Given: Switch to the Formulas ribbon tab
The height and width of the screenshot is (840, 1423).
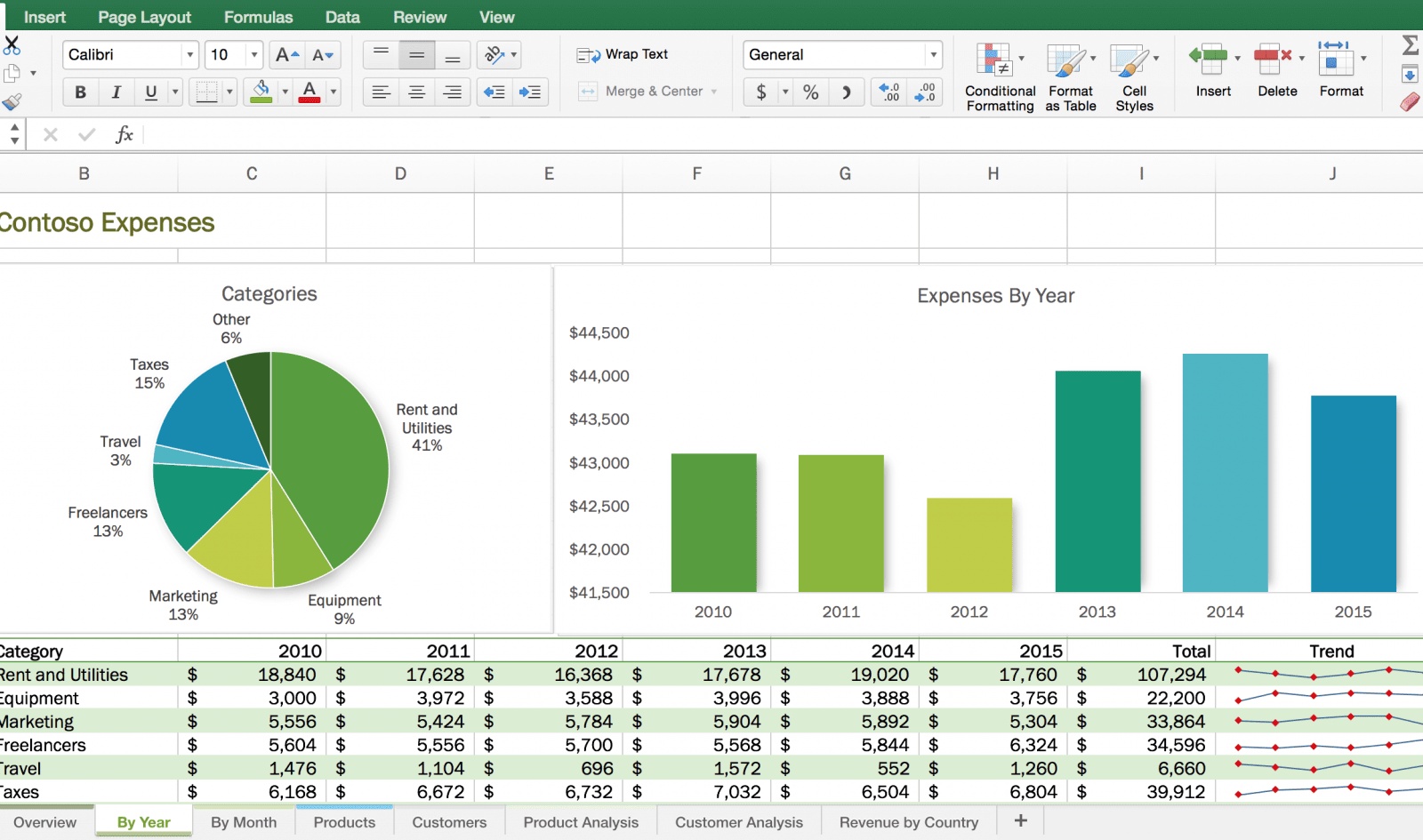Looking at the screenshot, I should [x=258, y=17].
